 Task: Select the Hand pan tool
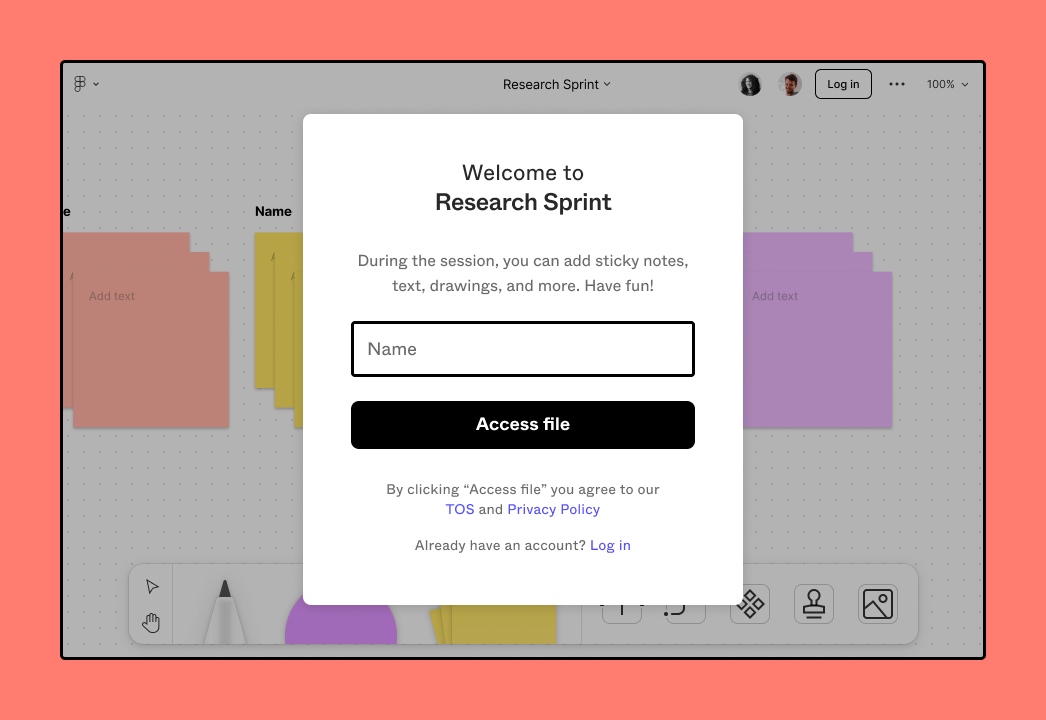[x=151, y=624]
